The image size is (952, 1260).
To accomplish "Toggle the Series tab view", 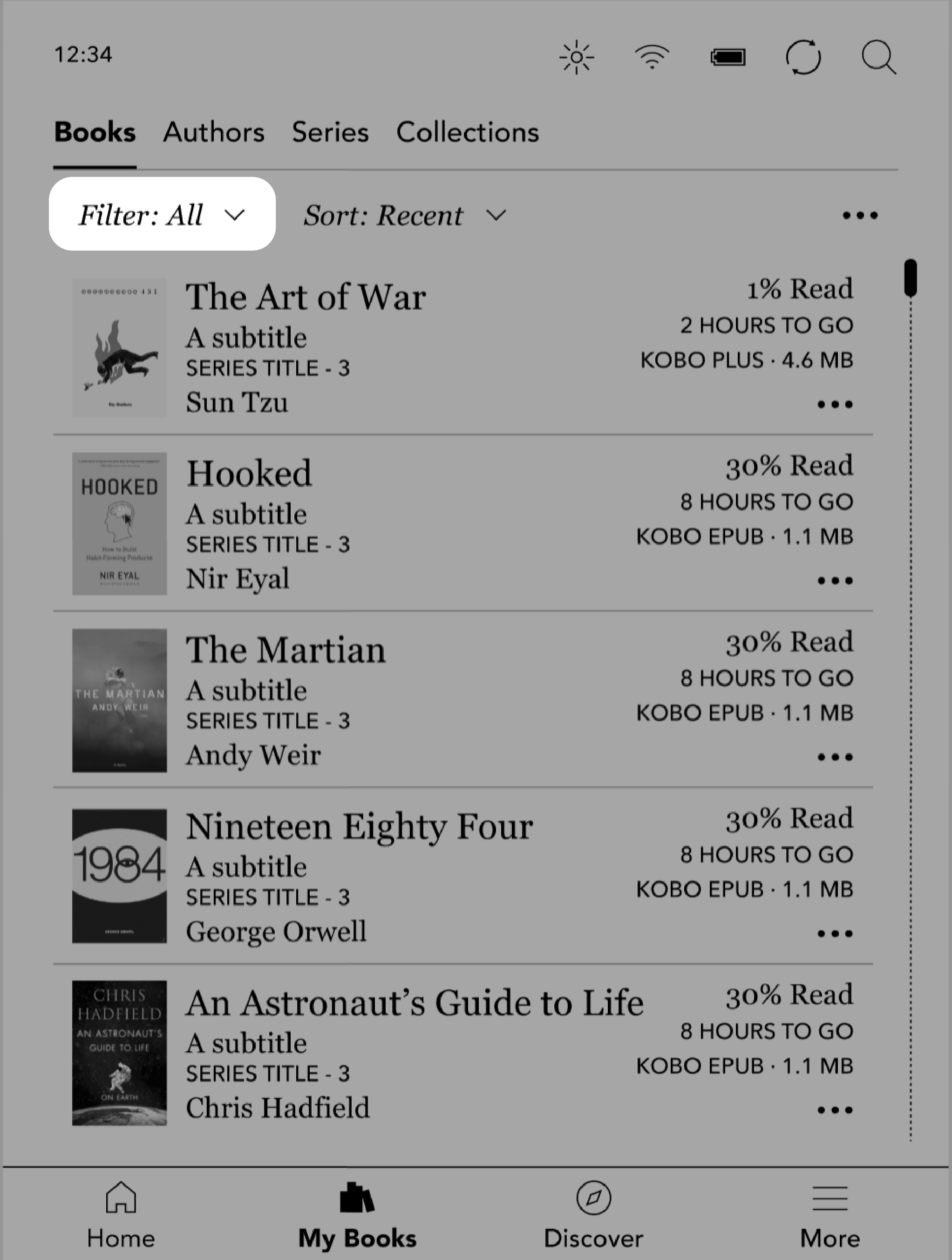I will (x=330, y=131).
